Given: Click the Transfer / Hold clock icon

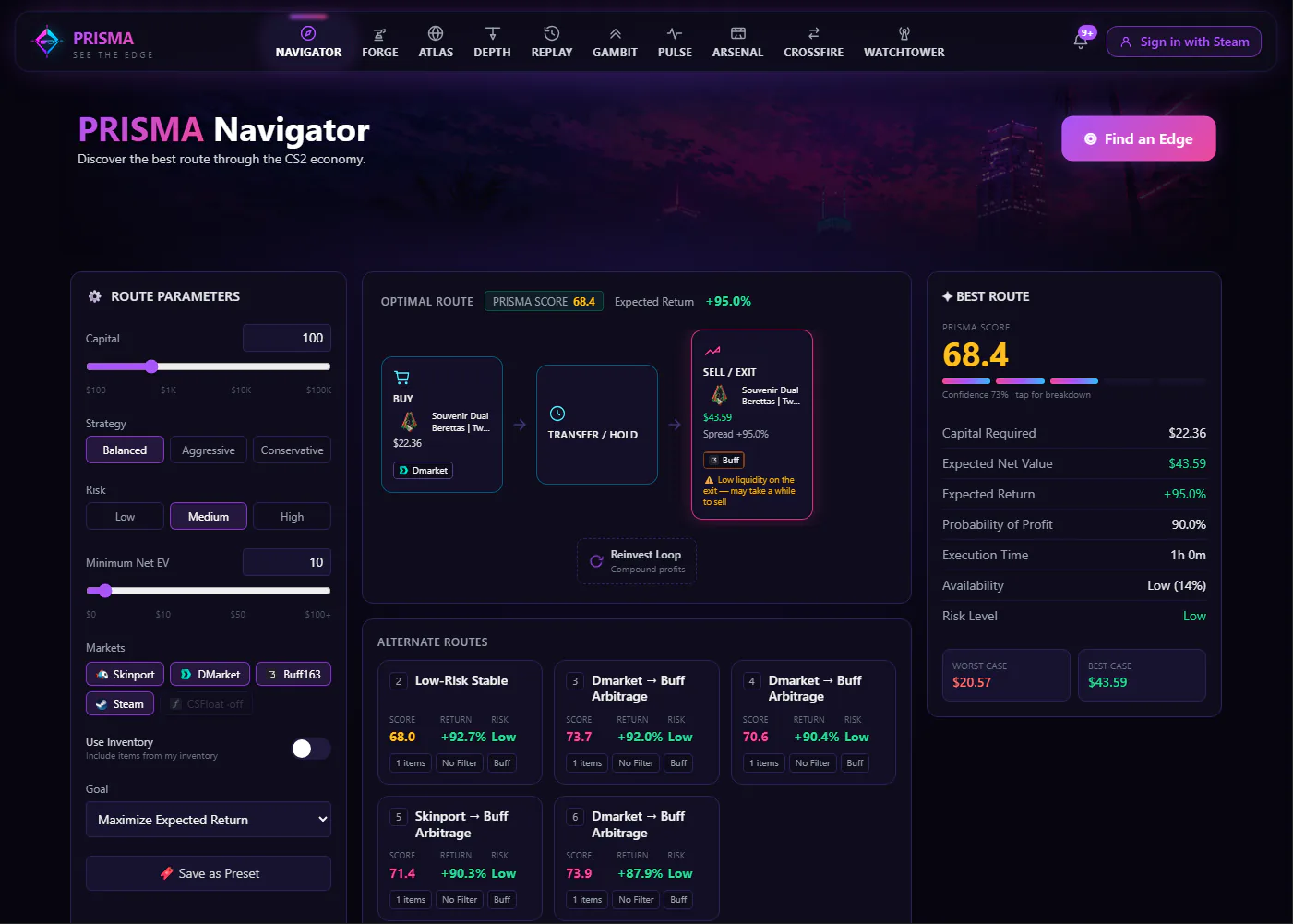Looking at the screenshot, I should point(557,414).
